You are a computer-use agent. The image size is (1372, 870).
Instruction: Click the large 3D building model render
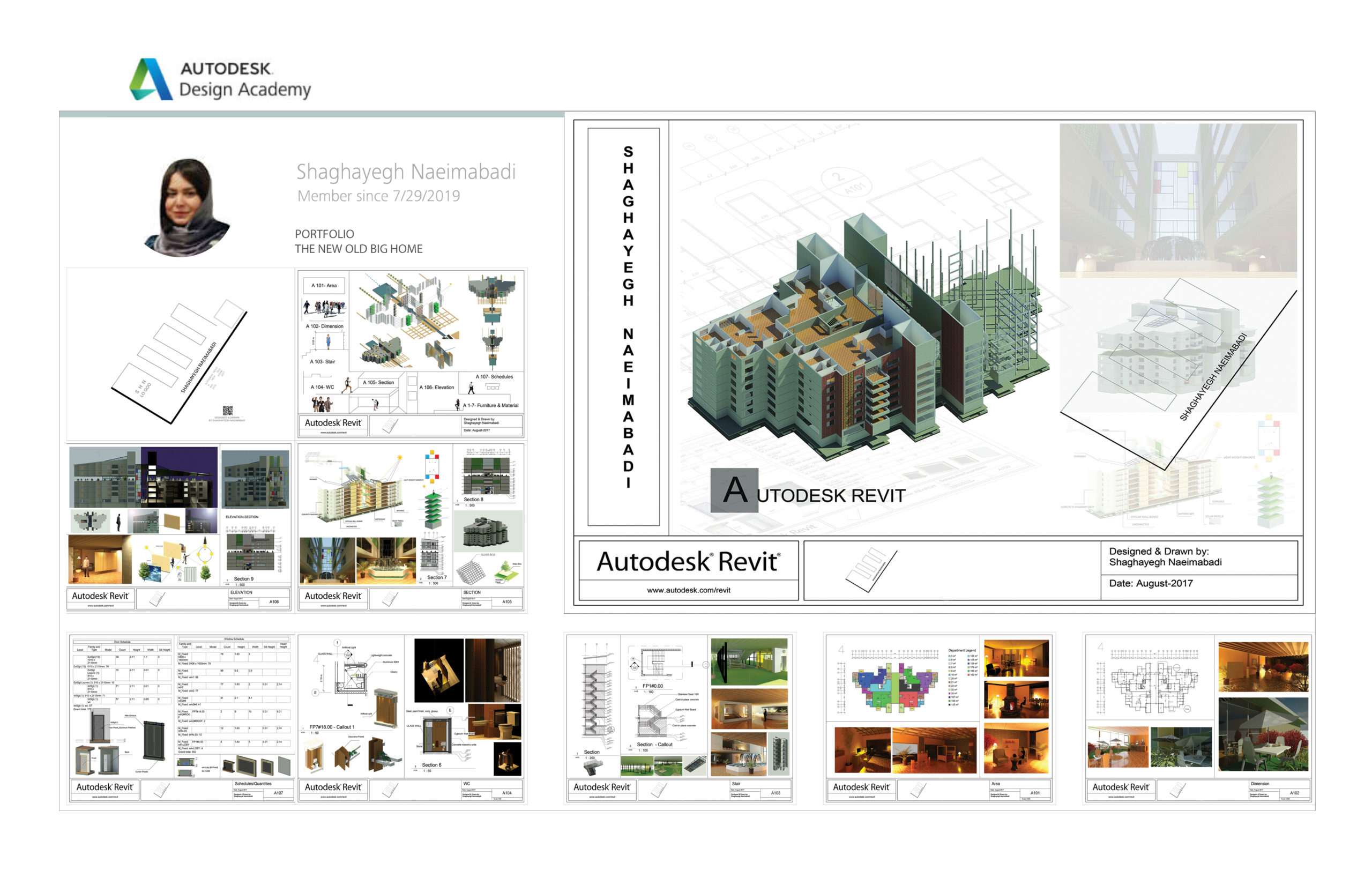869,336
